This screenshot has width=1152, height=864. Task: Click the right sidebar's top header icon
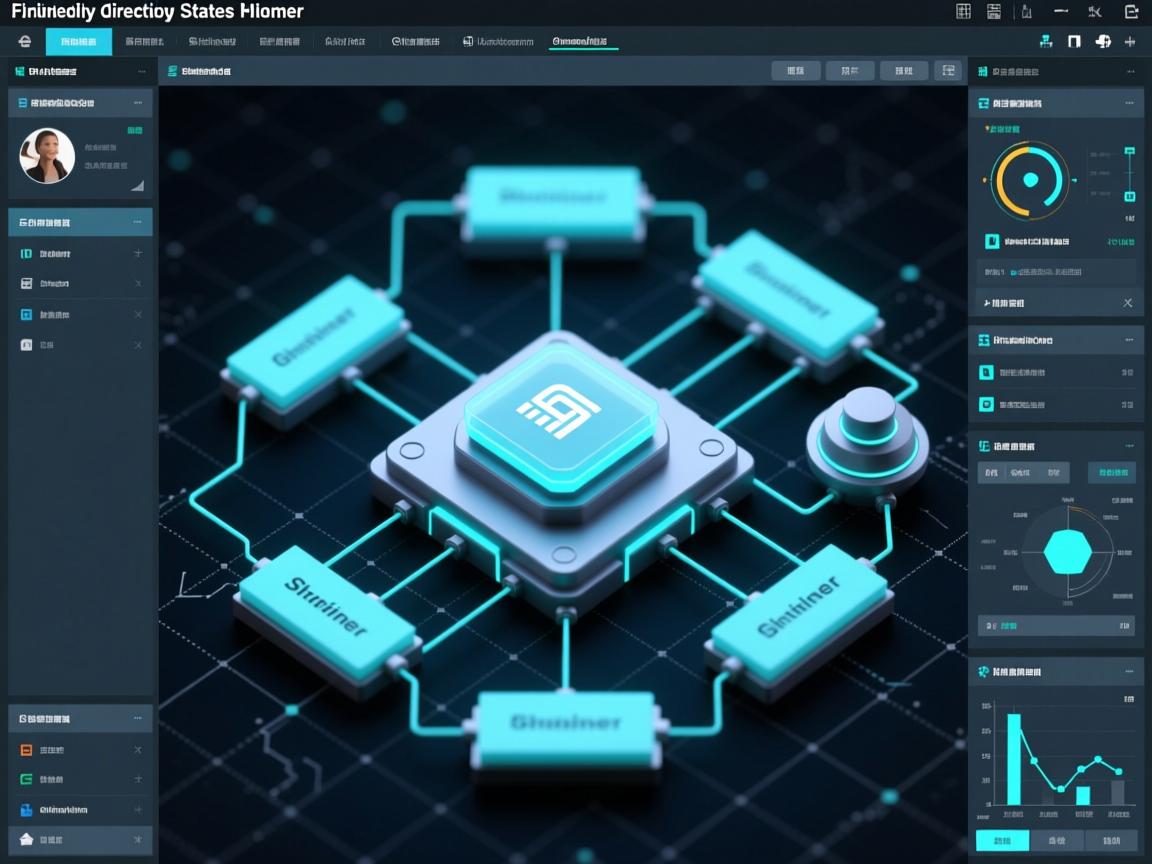(x=982, y=71)
